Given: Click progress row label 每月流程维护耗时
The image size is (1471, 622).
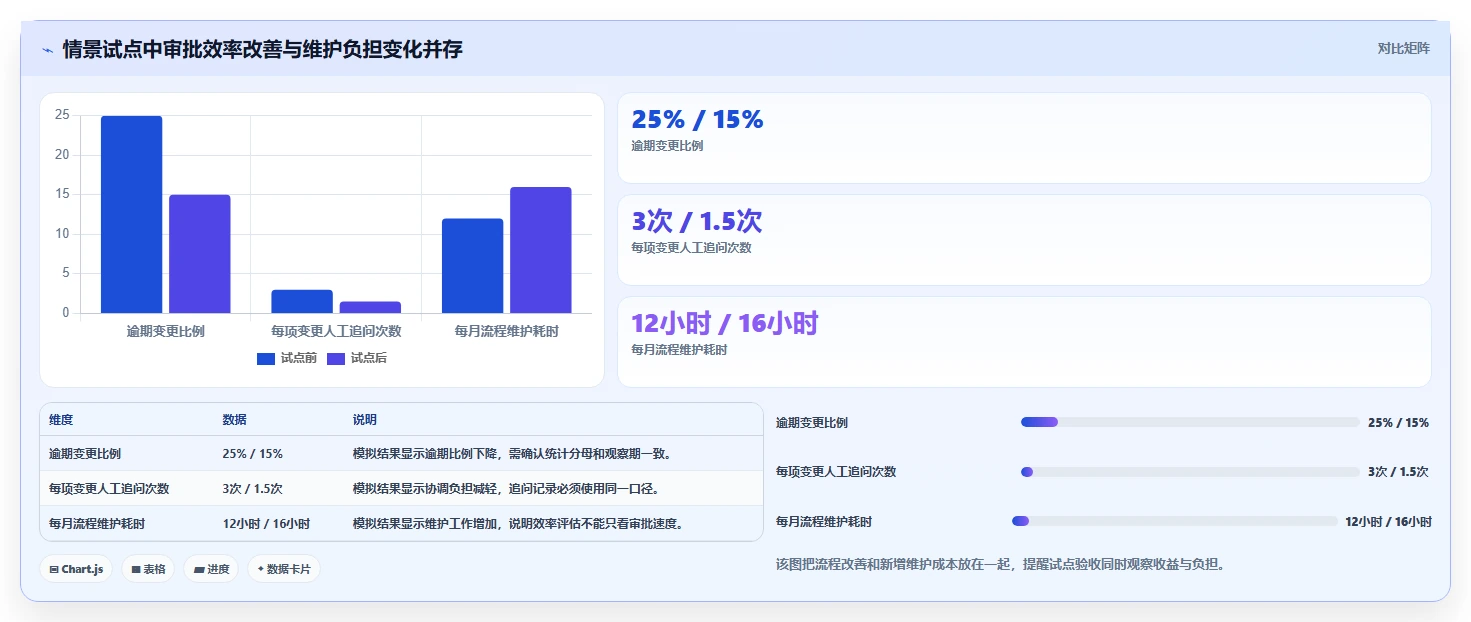Looking at the screenshot, I should (x=824, y=522).
